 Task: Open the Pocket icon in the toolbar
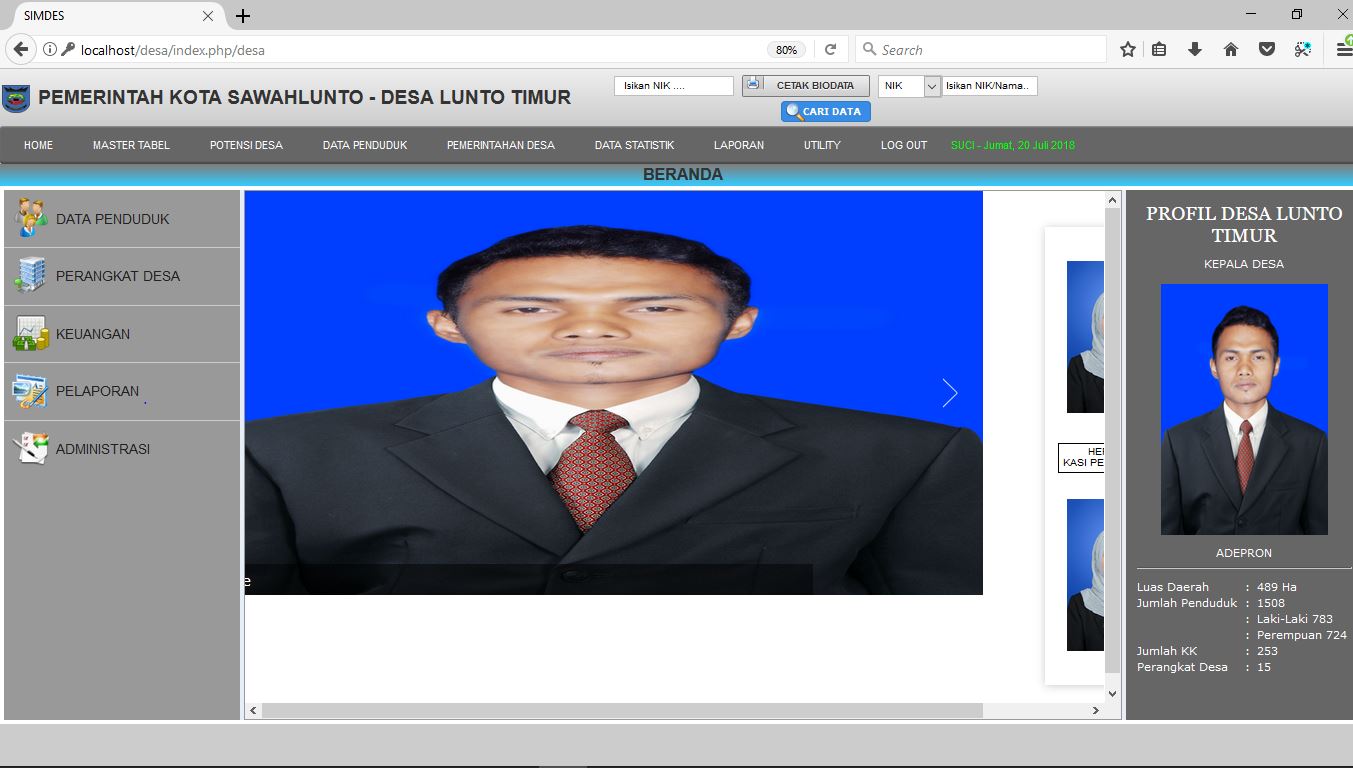click(x=1266, y=49)
